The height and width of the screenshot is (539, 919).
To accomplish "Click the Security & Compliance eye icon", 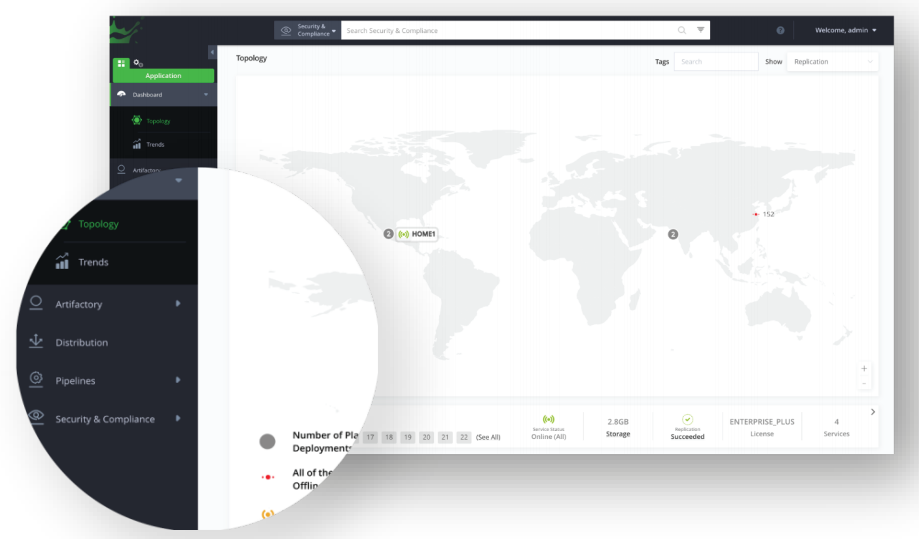I will (36, 418).
